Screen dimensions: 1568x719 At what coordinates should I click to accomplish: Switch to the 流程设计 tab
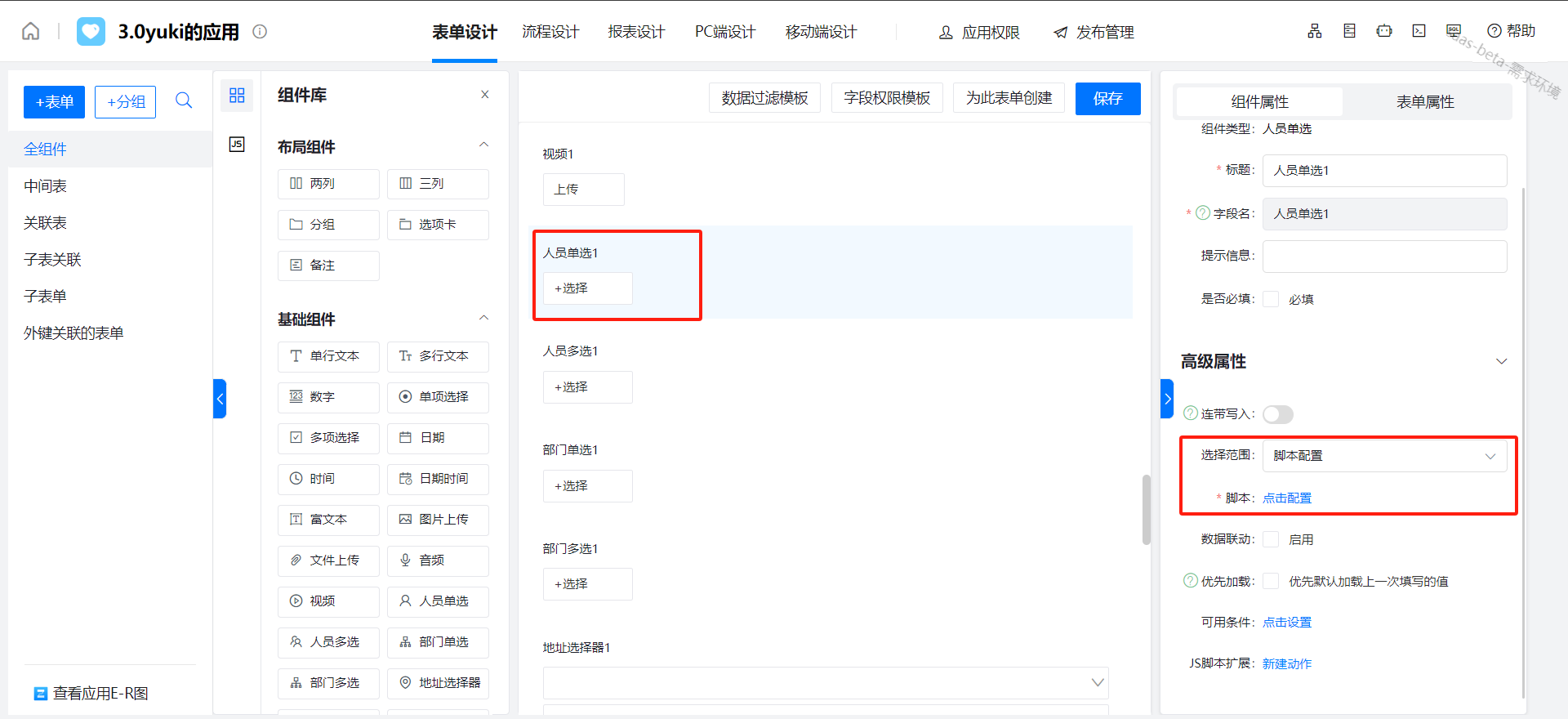click(550, 32)
